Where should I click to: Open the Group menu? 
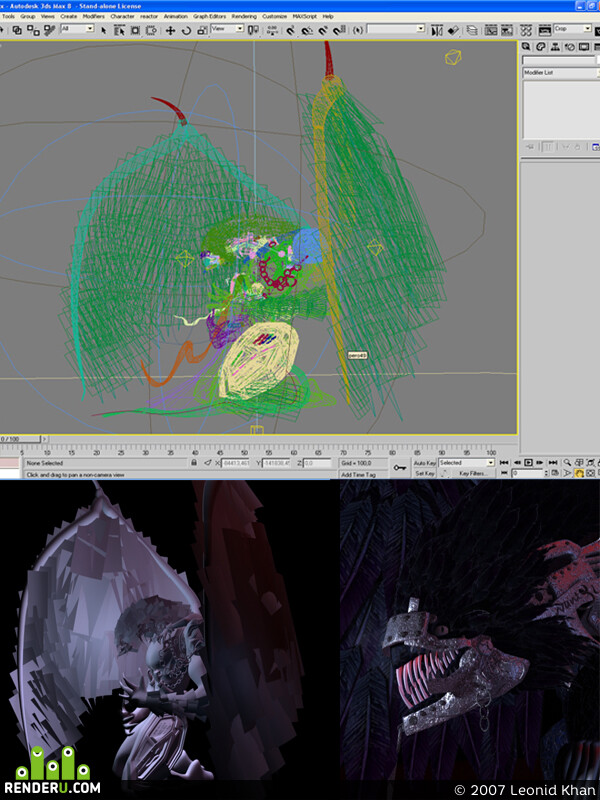click(28, 16)
